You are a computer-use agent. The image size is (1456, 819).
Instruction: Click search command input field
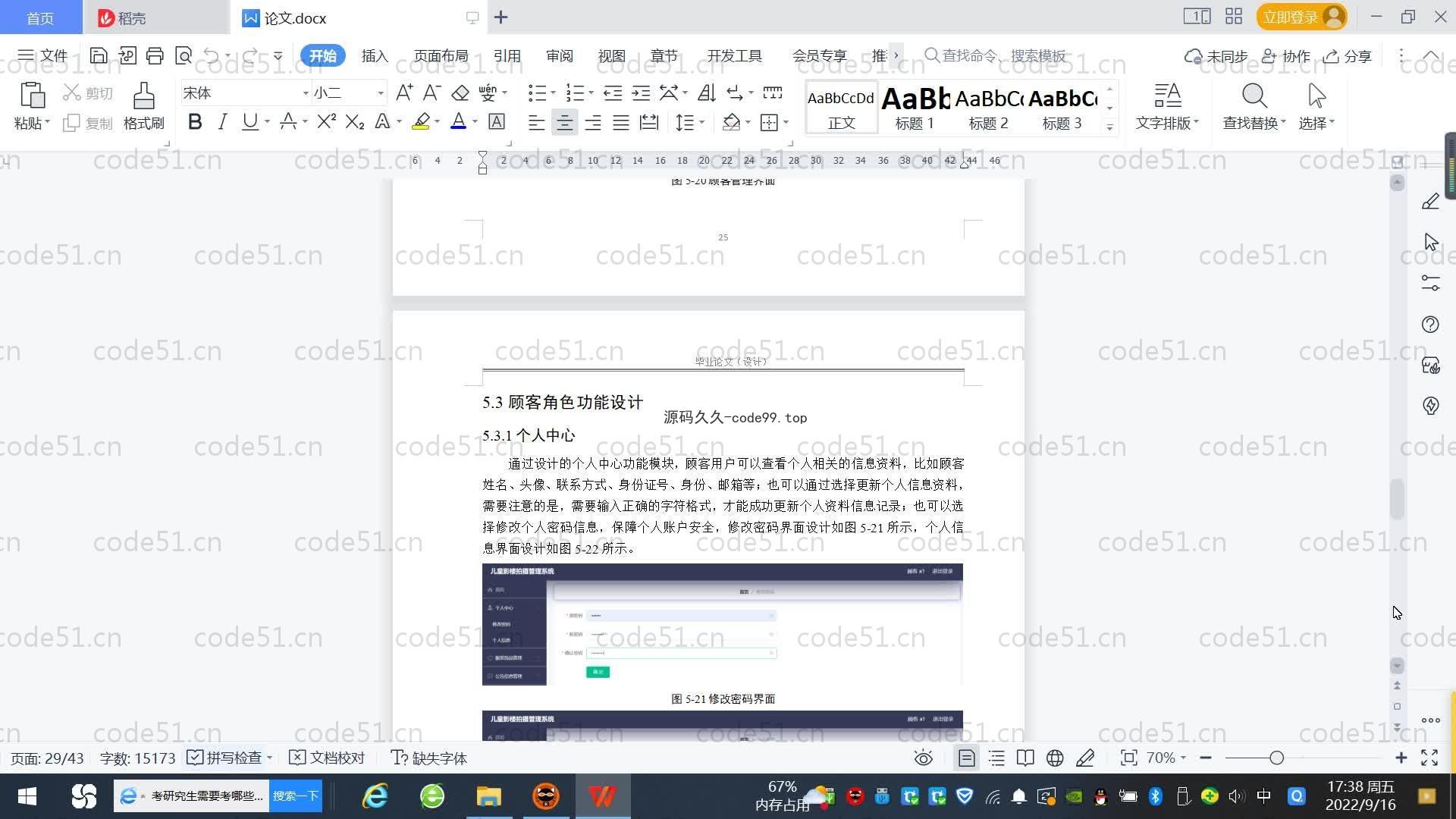1003,55
